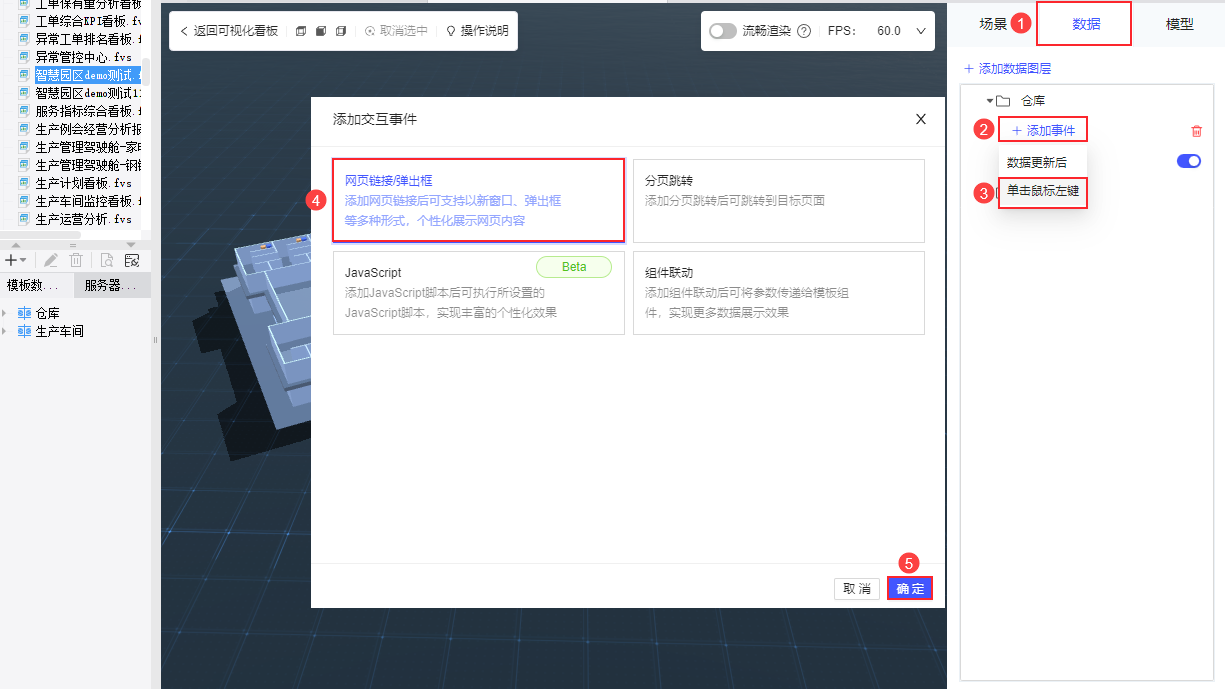Click the help icon beside 流畅渲染

coord(804,31)
